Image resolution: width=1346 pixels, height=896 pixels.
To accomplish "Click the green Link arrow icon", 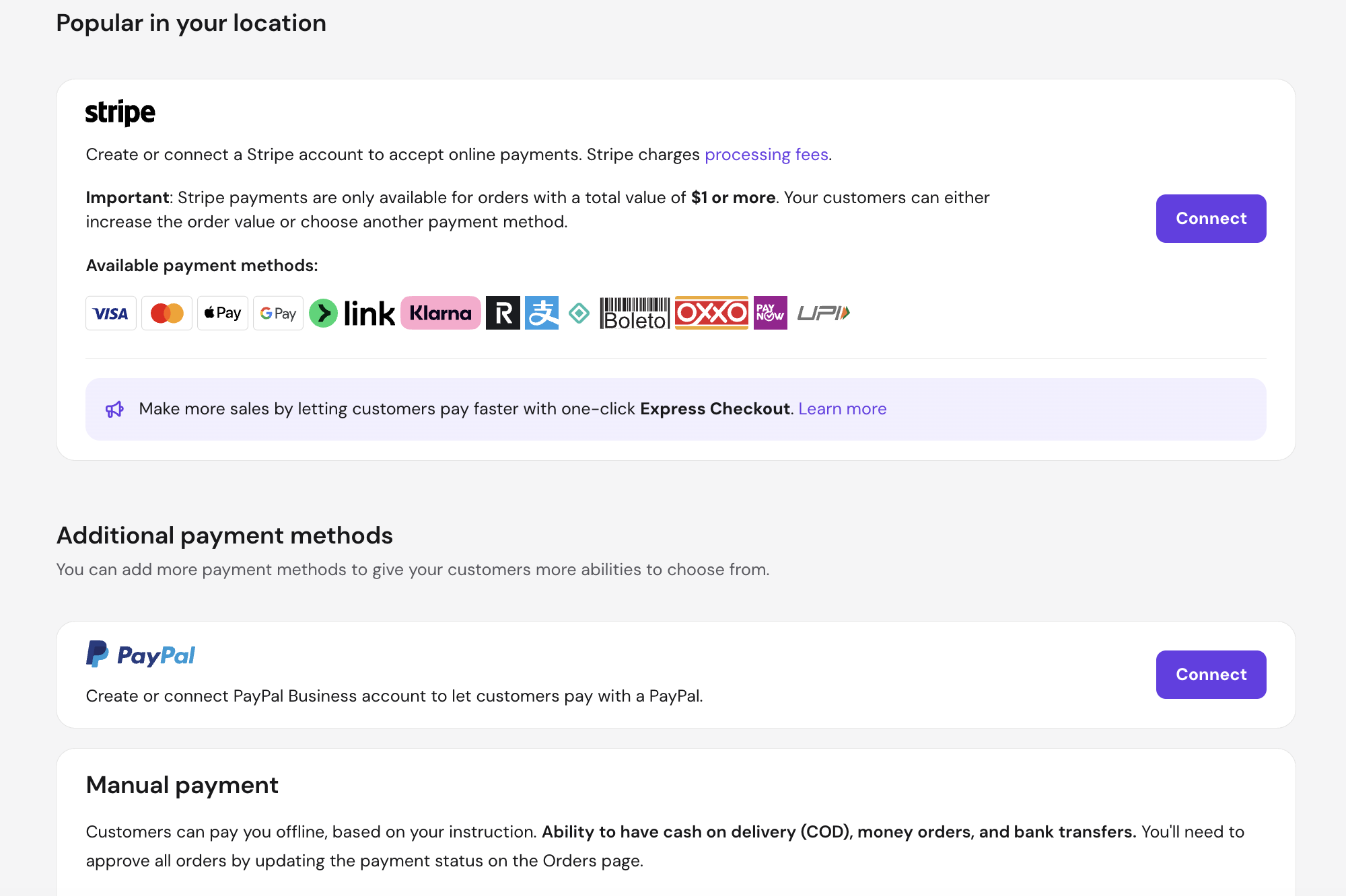I will pyautogui.click(x=323, y=313).
